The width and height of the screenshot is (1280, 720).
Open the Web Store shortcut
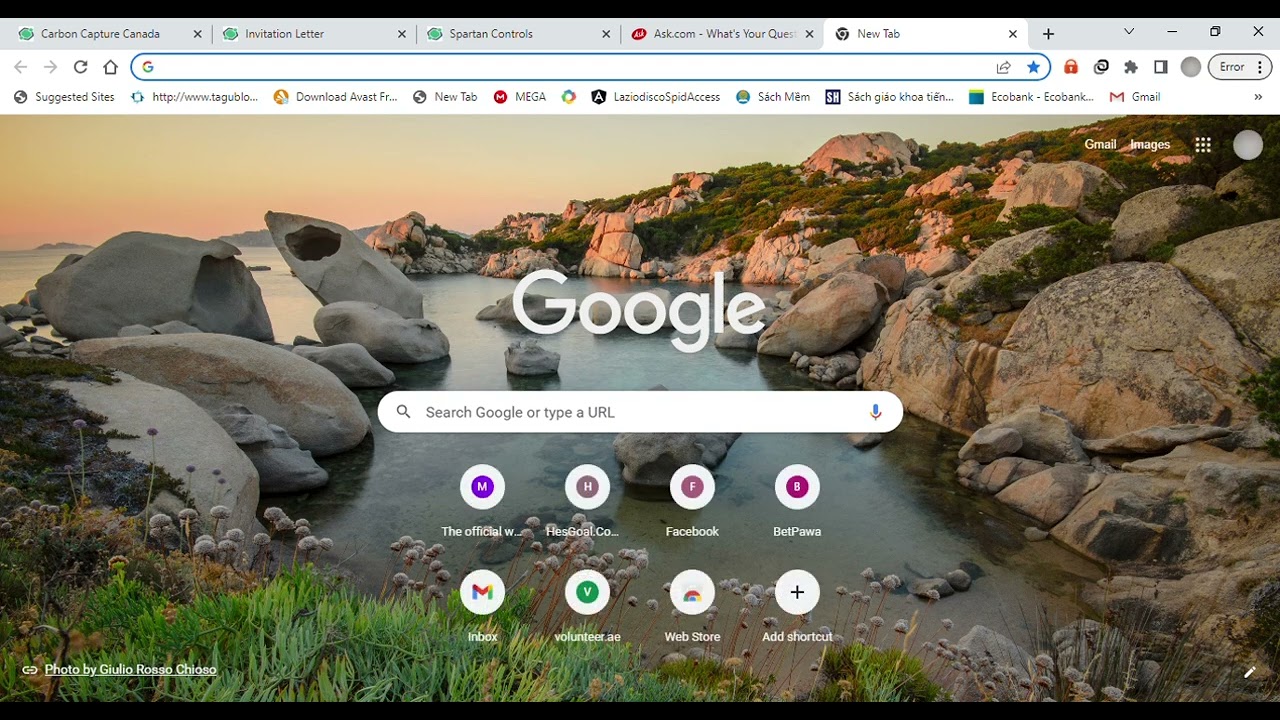pyautogui.click(x=692, y=607)
